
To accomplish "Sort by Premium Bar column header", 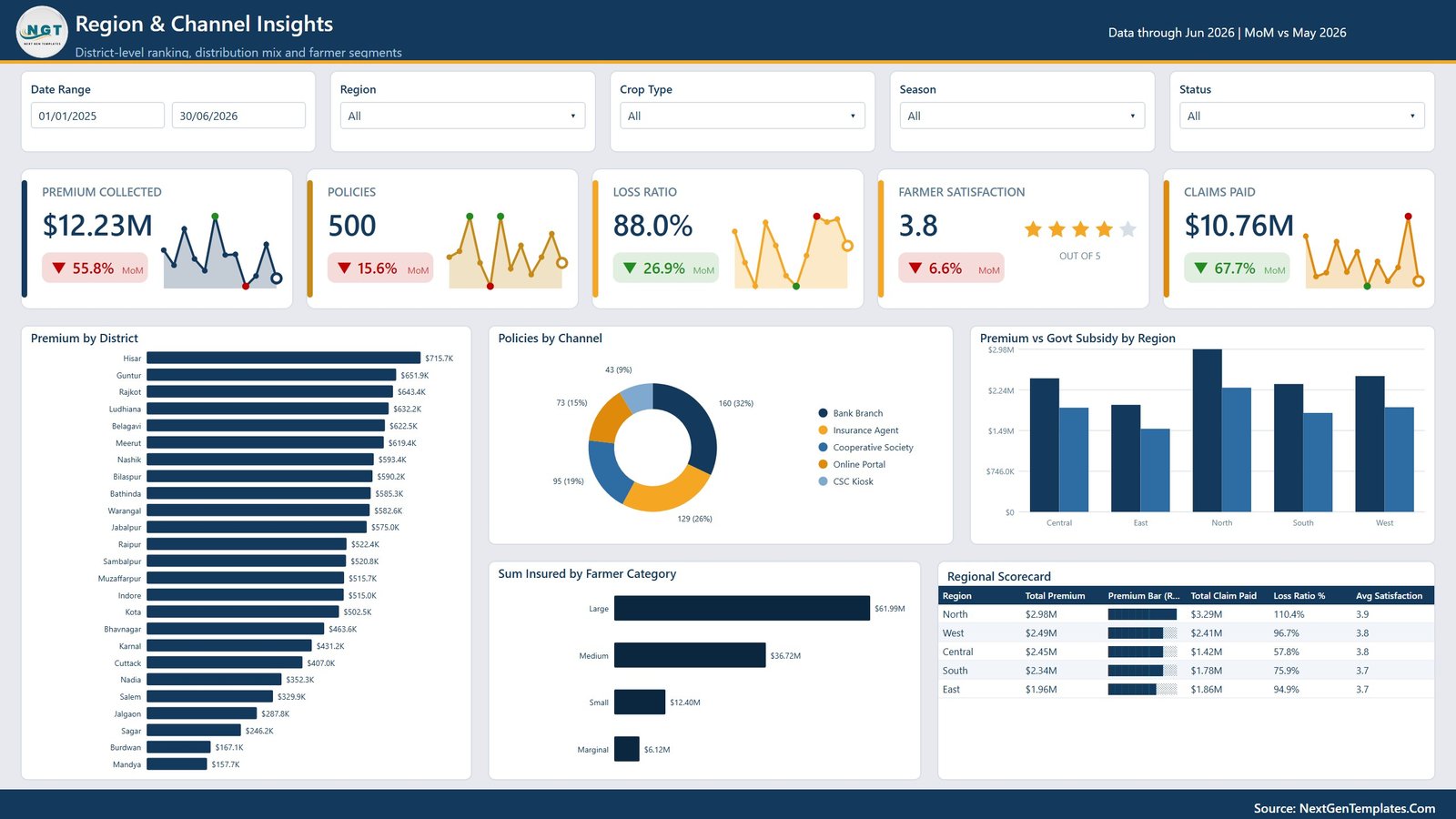I will pos(1143,596).
